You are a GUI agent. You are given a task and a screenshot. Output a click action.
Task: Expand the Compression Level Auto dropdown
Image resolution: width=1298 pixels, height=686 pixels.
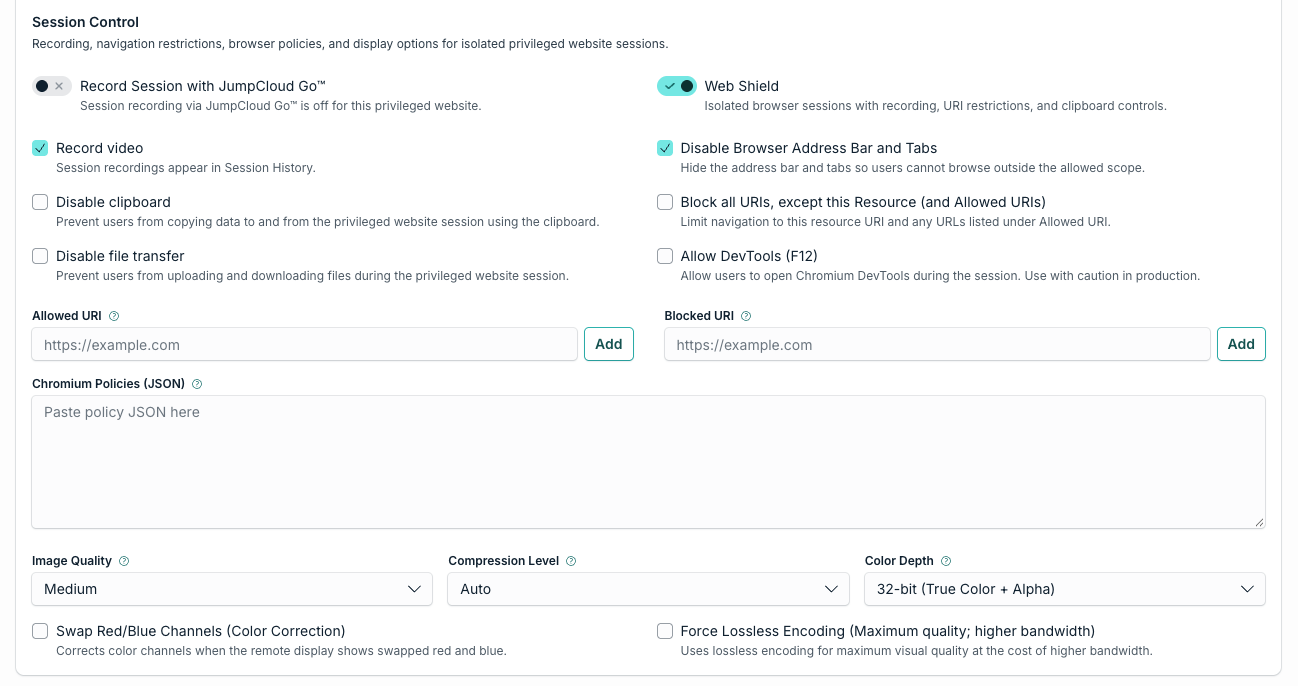[649, 589]
